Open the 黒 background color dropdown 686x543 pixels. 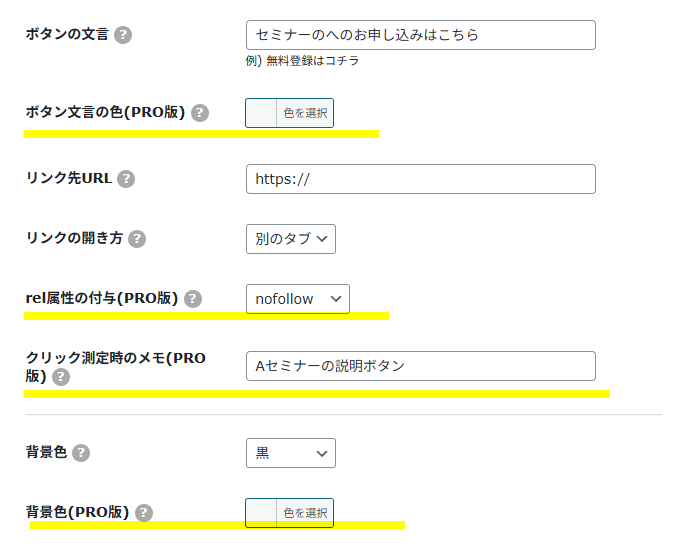291,453
